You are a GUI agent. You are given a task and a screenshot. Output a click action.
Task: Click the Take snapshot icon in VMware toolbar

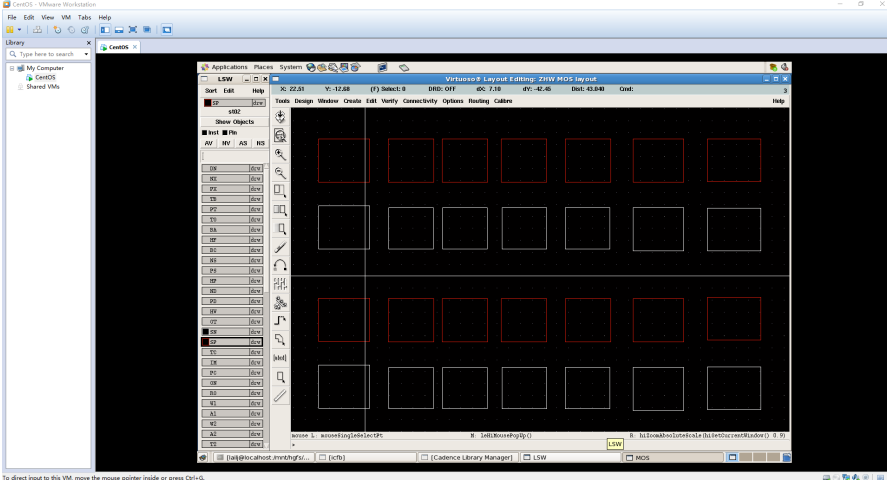tap(57, 29)
